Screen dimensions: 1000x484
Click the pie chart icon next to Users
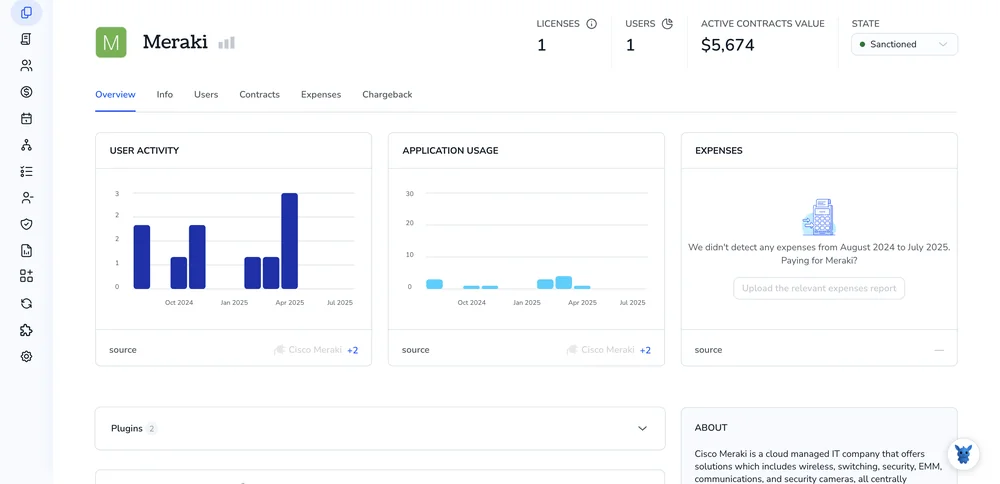(667, 24)
